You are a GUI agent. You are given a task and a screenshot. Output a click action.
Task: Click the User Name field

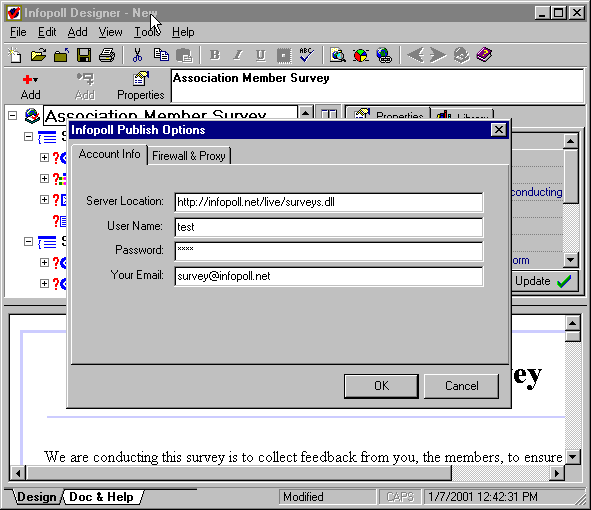pos(329,227)
